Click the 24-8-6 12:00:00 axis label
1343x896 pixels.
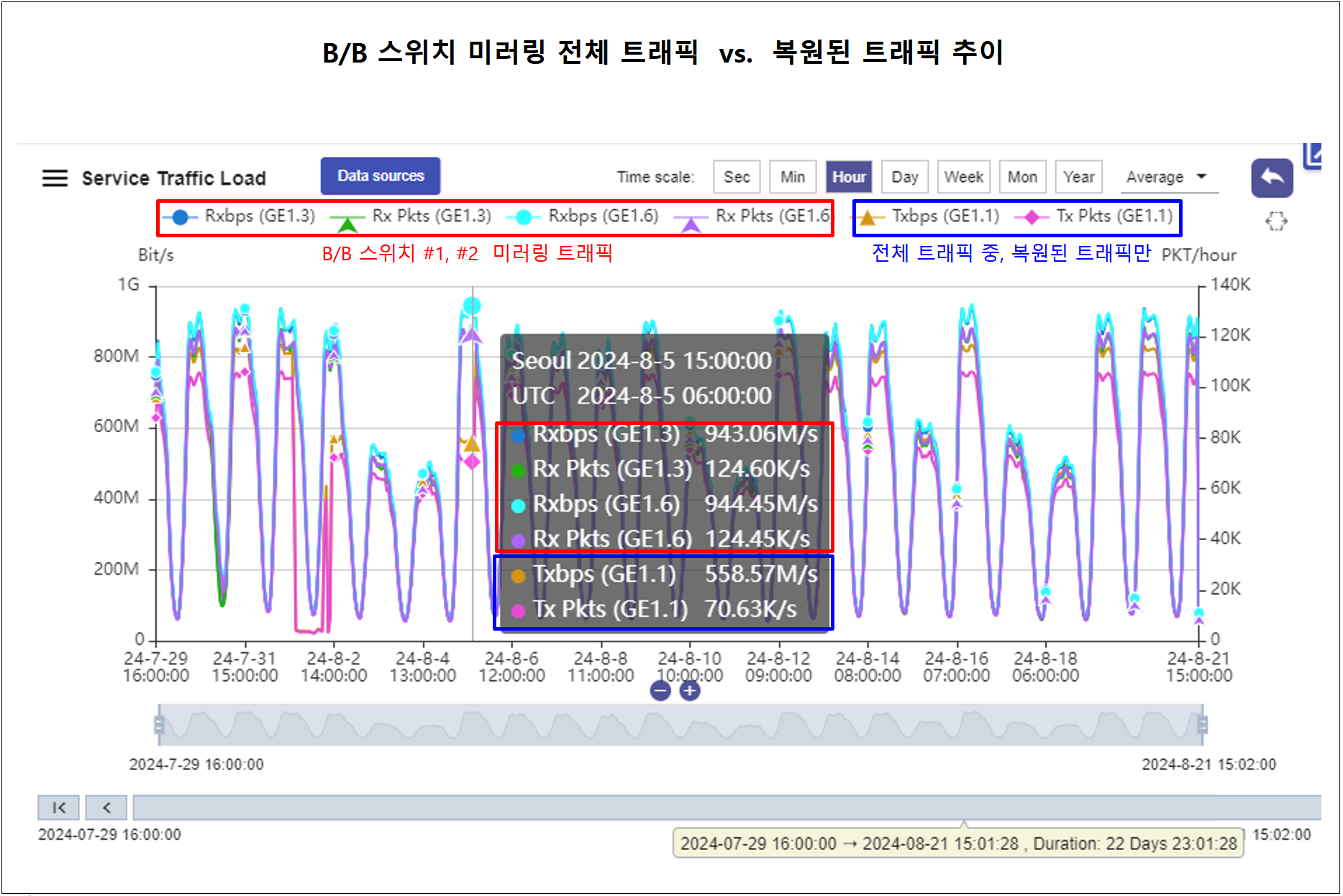pyautogui.click(x=511, y=667)
